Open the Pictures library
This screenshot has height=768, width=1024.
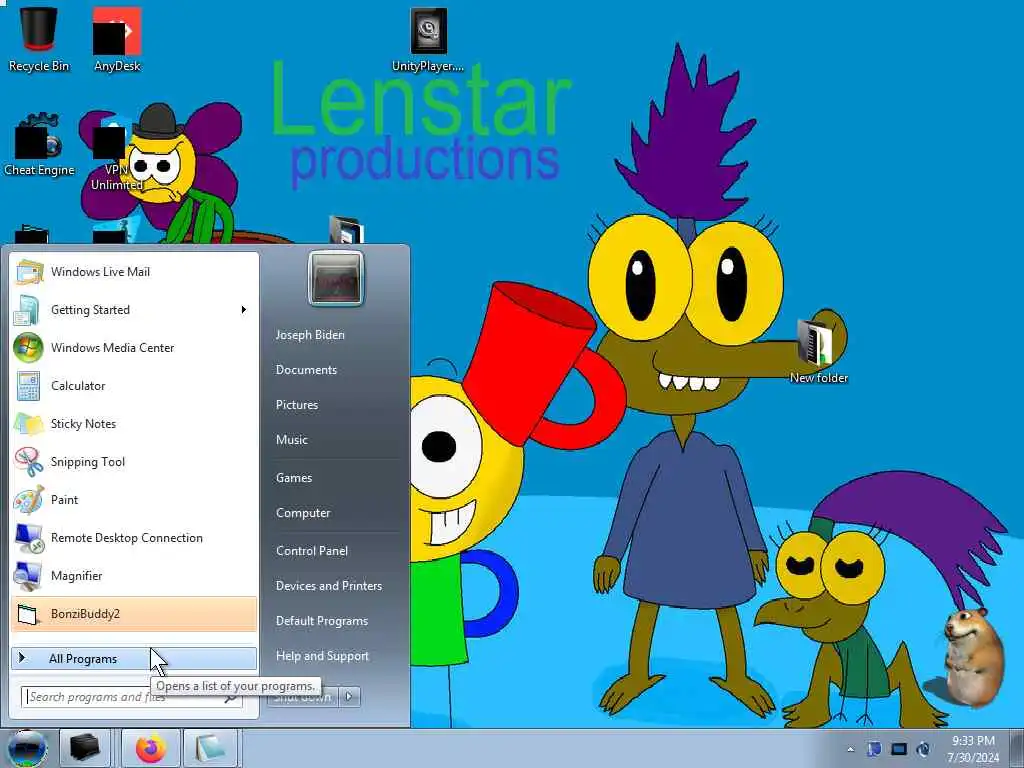296,405
